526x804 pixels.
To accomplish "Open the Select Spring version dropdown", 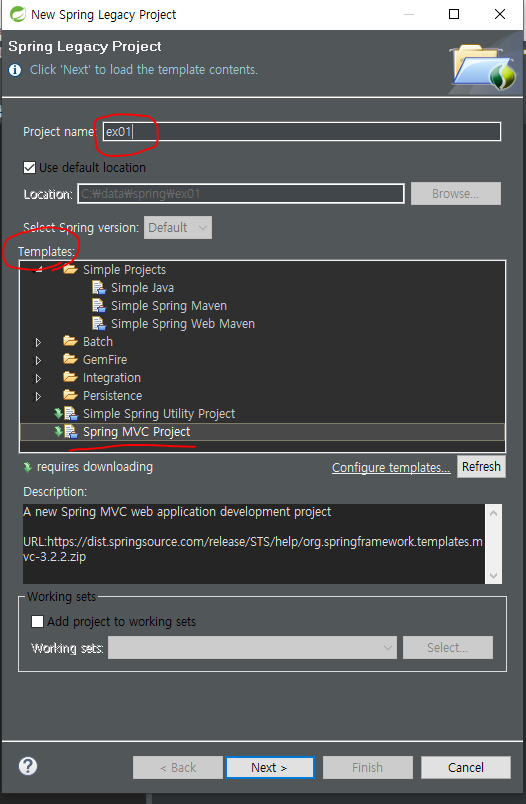I will coord(178,228).
